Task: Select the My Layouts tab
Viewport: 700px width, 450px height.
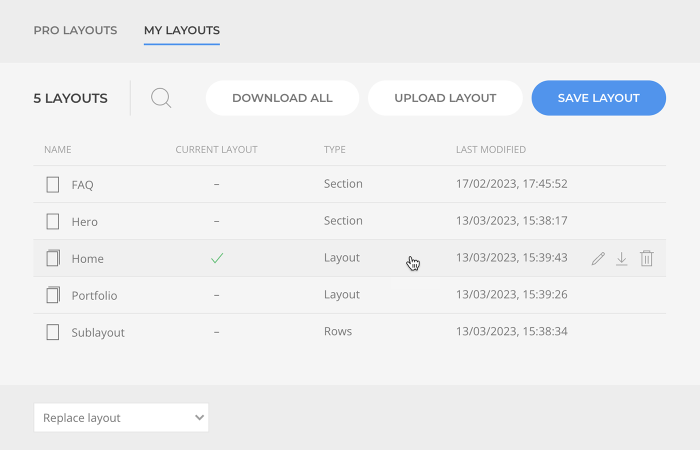Action: click(182, 30)
